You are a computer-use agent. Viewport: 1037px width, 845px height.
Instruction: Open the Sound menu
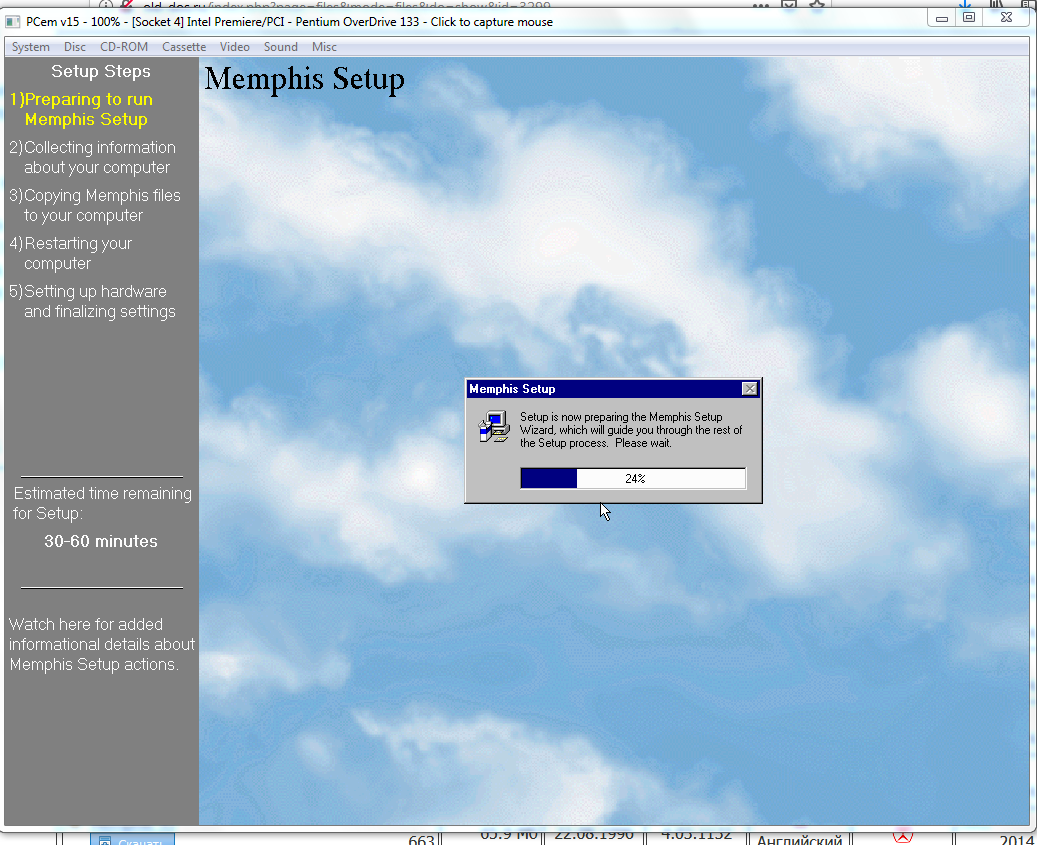tap(280, 47)
